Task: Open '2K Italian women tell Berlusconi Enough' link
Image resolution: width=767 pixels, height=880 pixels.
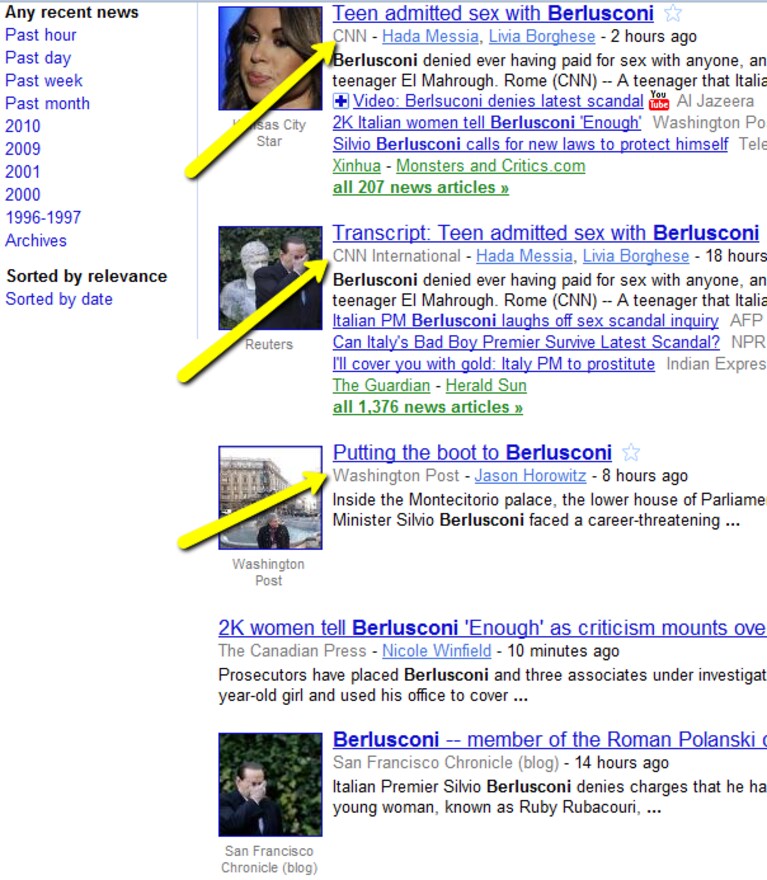Action: pyautogui.click(x=487, y=122)
